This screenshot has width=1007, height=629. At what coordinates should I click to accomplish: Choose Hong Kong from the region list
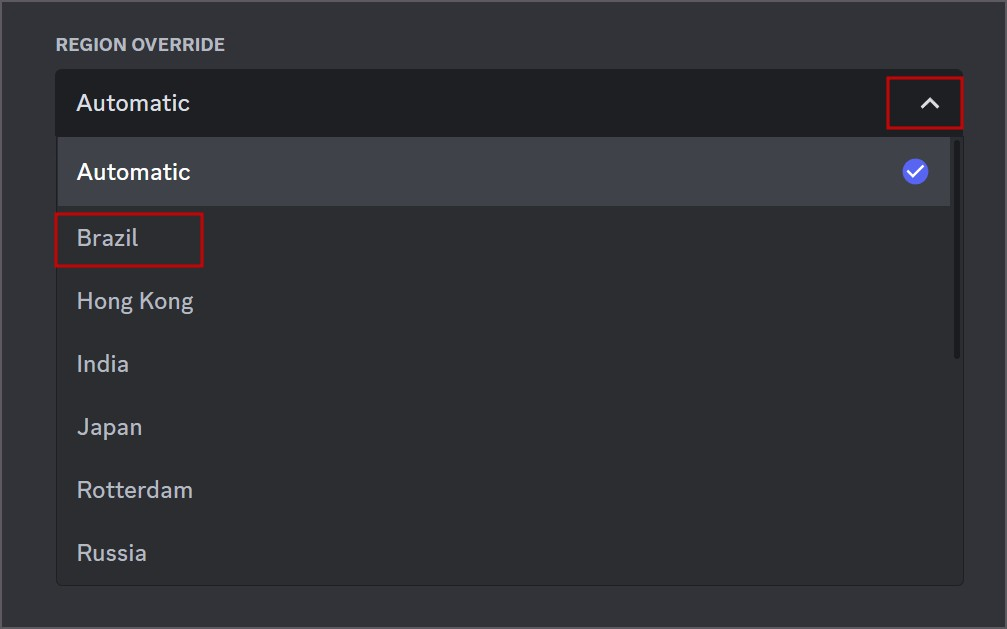[134, 300]
